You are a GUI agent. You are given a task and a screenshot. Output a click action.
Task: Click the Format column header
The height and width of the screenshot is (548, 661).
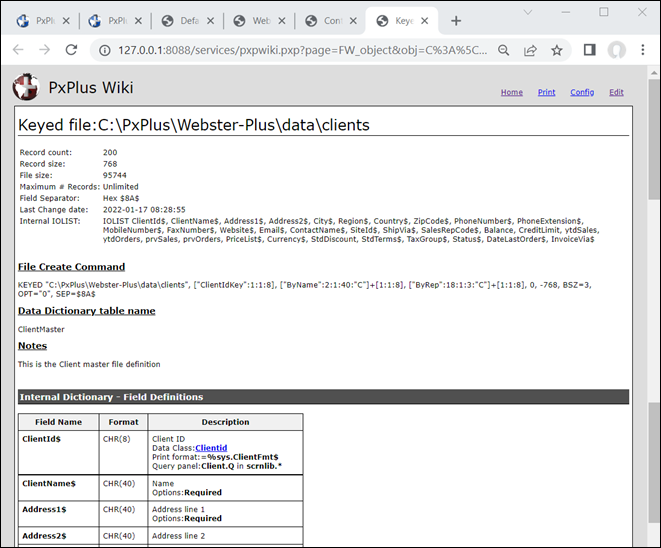click(x=124, y=422)
